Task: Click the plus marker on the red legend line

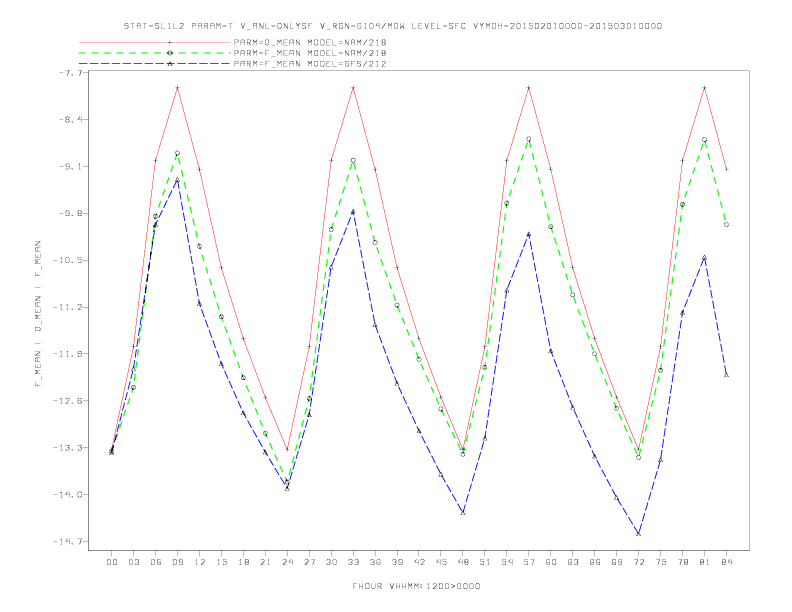Action: click(170, 42)
